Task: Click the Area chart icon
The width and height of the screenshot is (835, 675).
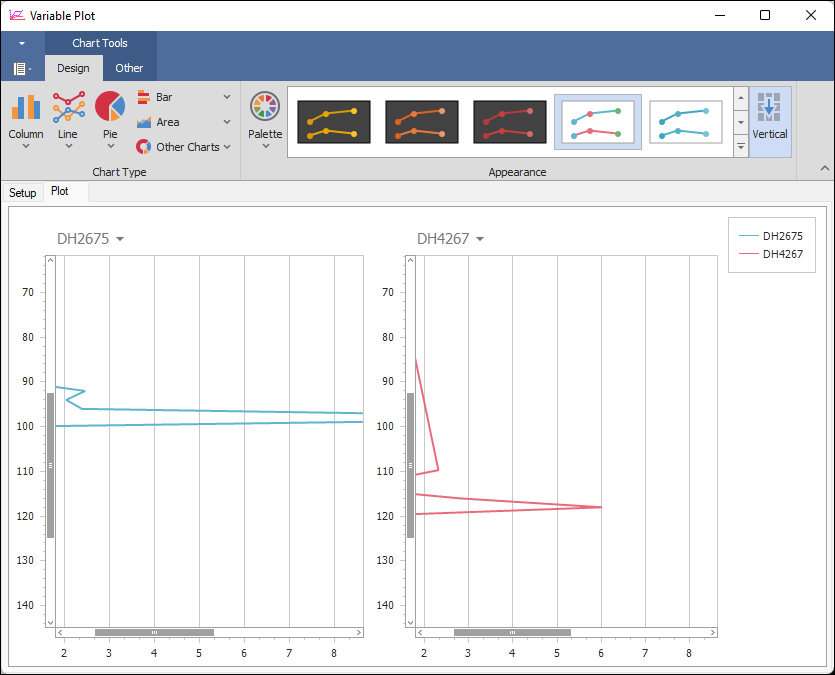Action: [x=144, y=122]
